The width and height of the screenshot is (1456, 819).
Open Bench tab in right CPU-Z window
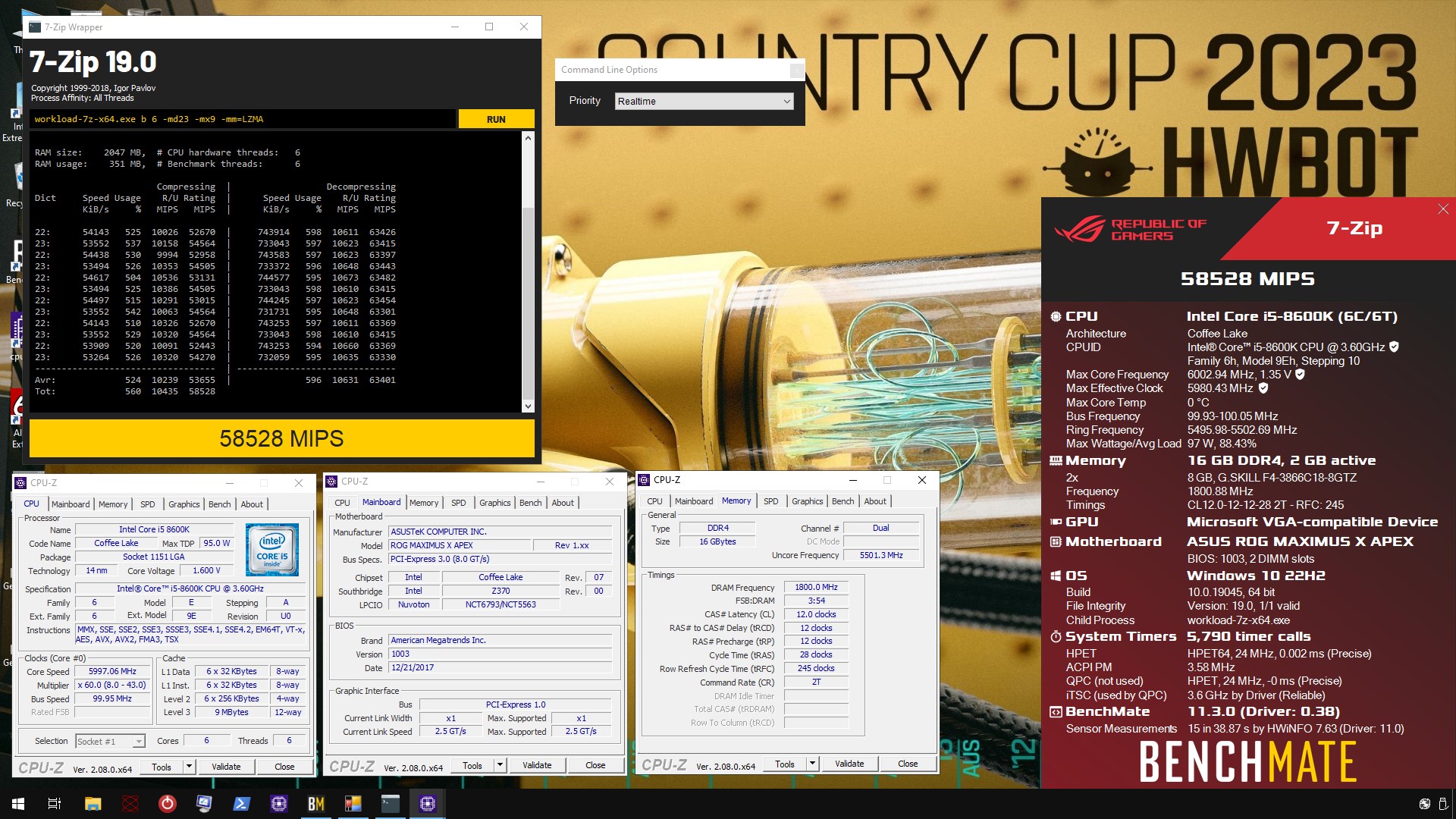point(843,501)
